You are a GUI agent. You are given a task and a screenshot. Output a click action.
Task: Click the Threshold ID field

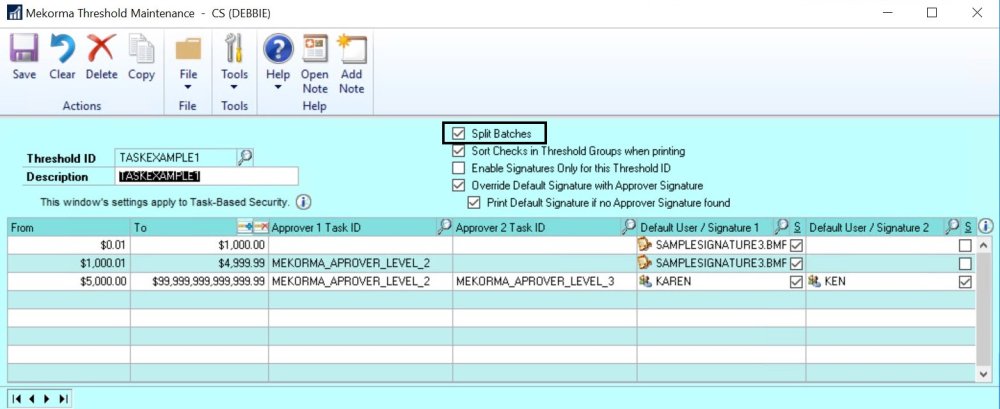click(175, 157)
